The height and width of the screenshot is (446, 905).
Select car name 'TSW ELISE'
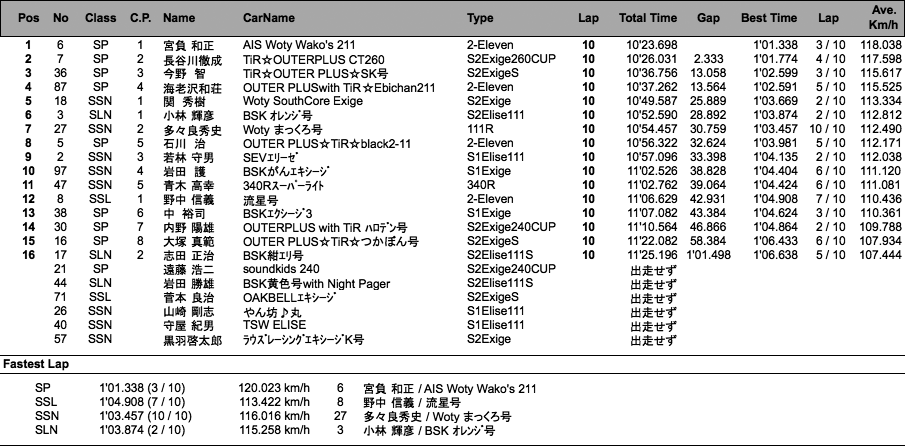pos(274,325)
